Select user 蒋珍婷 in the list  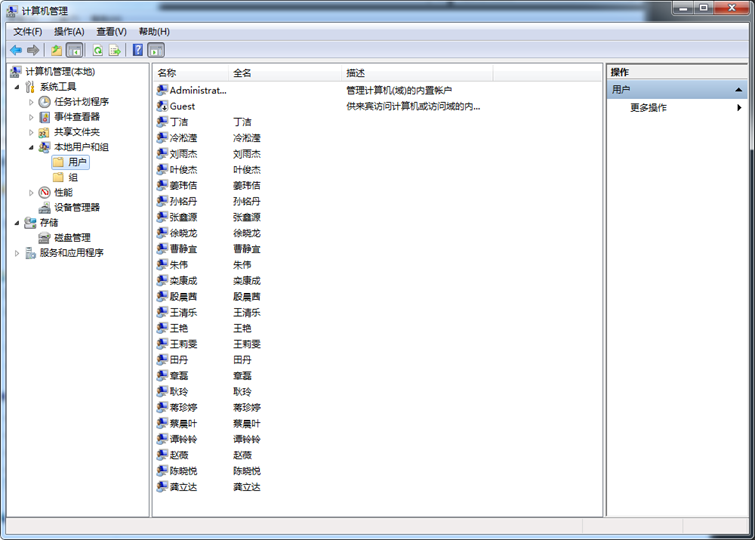click(x=183, y=408)
